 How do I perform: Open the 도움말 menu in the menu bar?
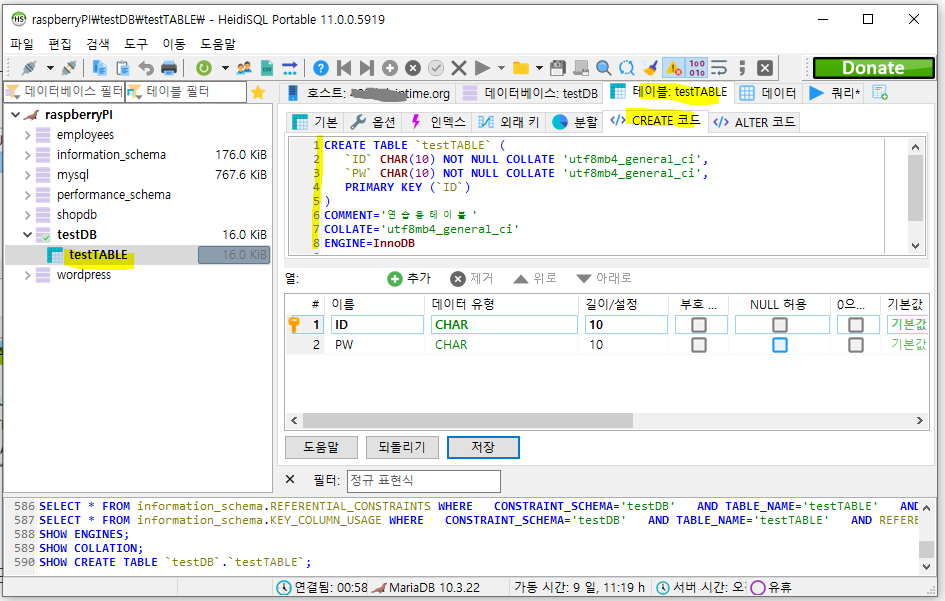pyautogui.click(x=218, y=44)
